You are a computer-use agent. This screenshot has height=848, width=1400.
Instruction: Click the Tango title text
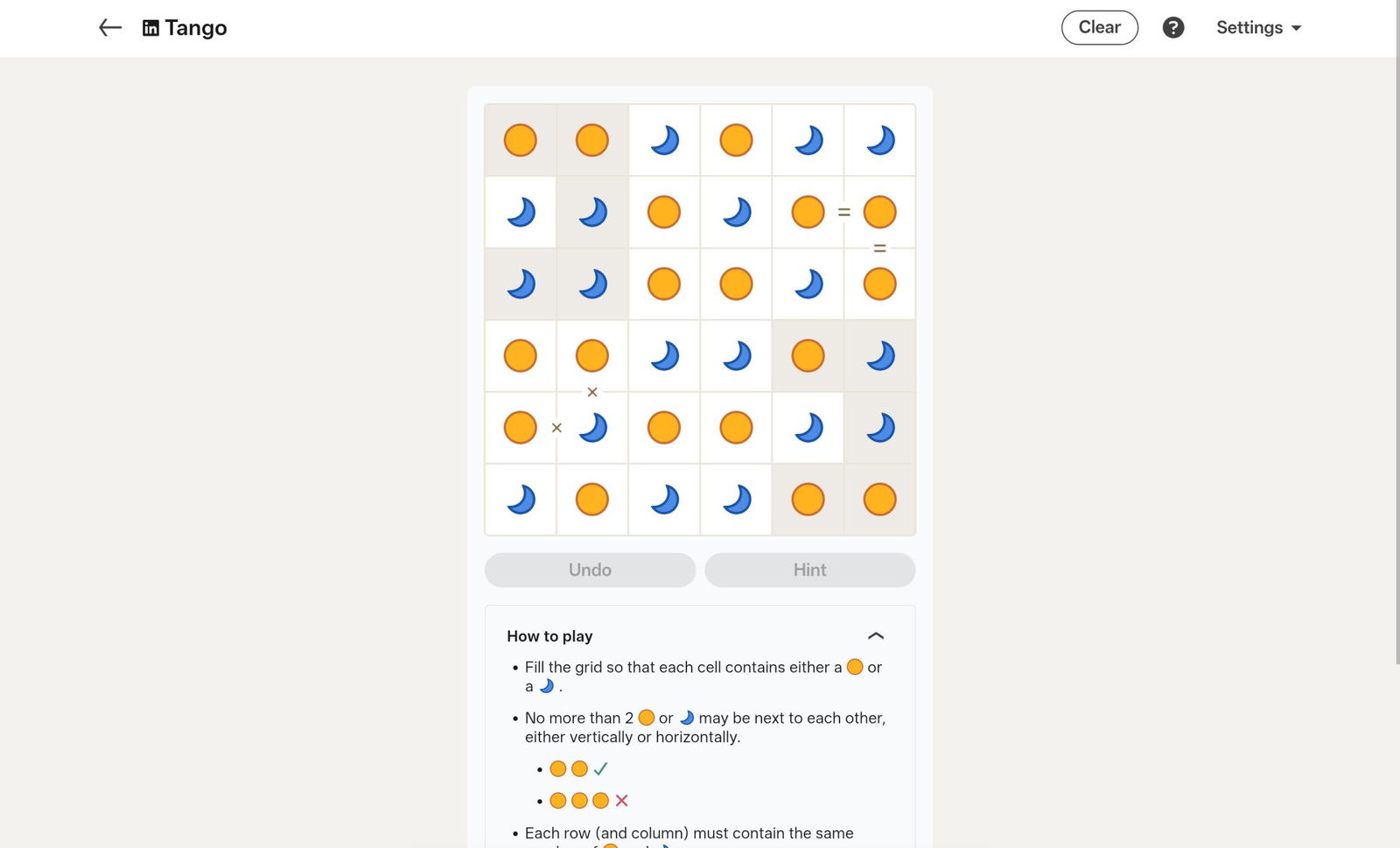coord(195,28)
